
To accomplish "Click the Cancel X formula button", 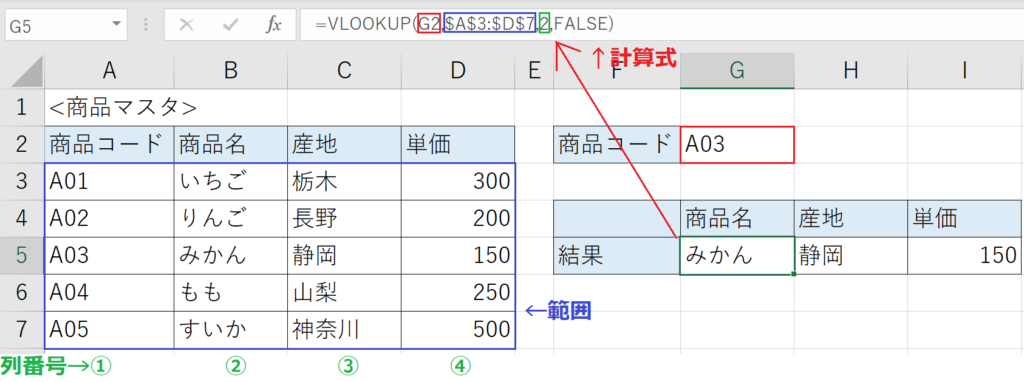I will tap(187, 25).
